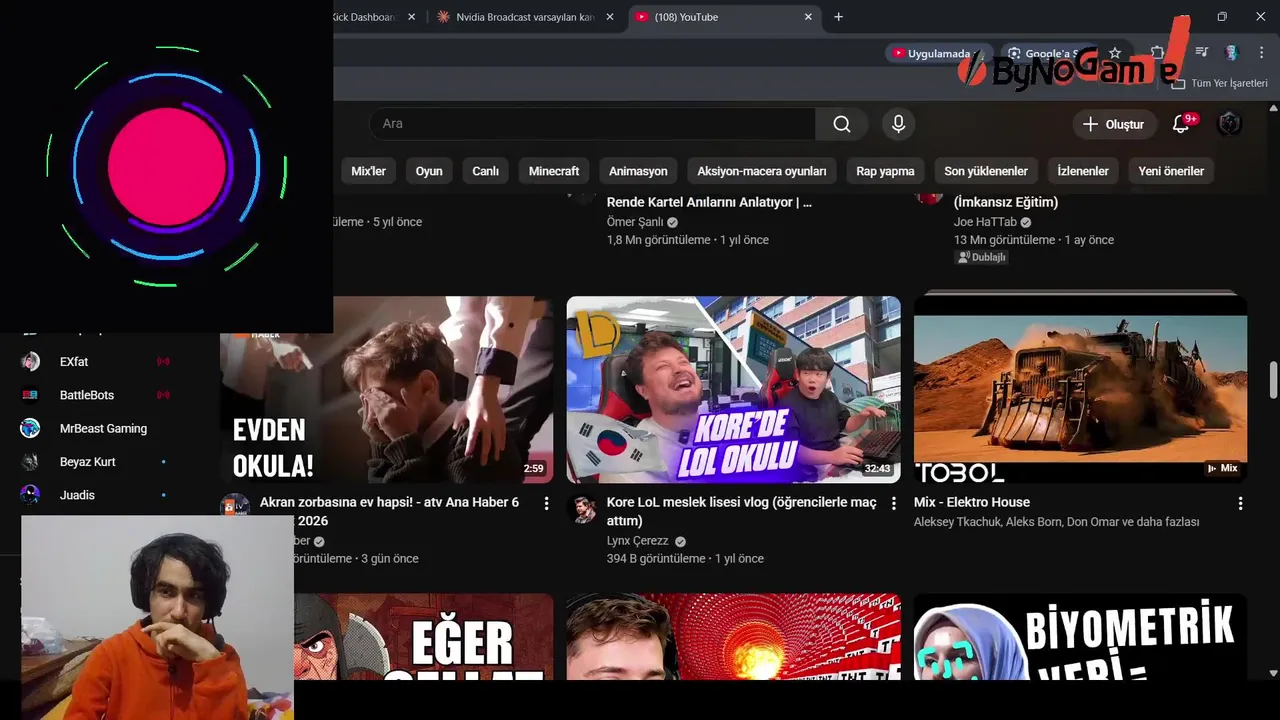This screenshot has width=1280, height=720.
Task: Bookmark this page with the star icon
Action: (1115, 53)
